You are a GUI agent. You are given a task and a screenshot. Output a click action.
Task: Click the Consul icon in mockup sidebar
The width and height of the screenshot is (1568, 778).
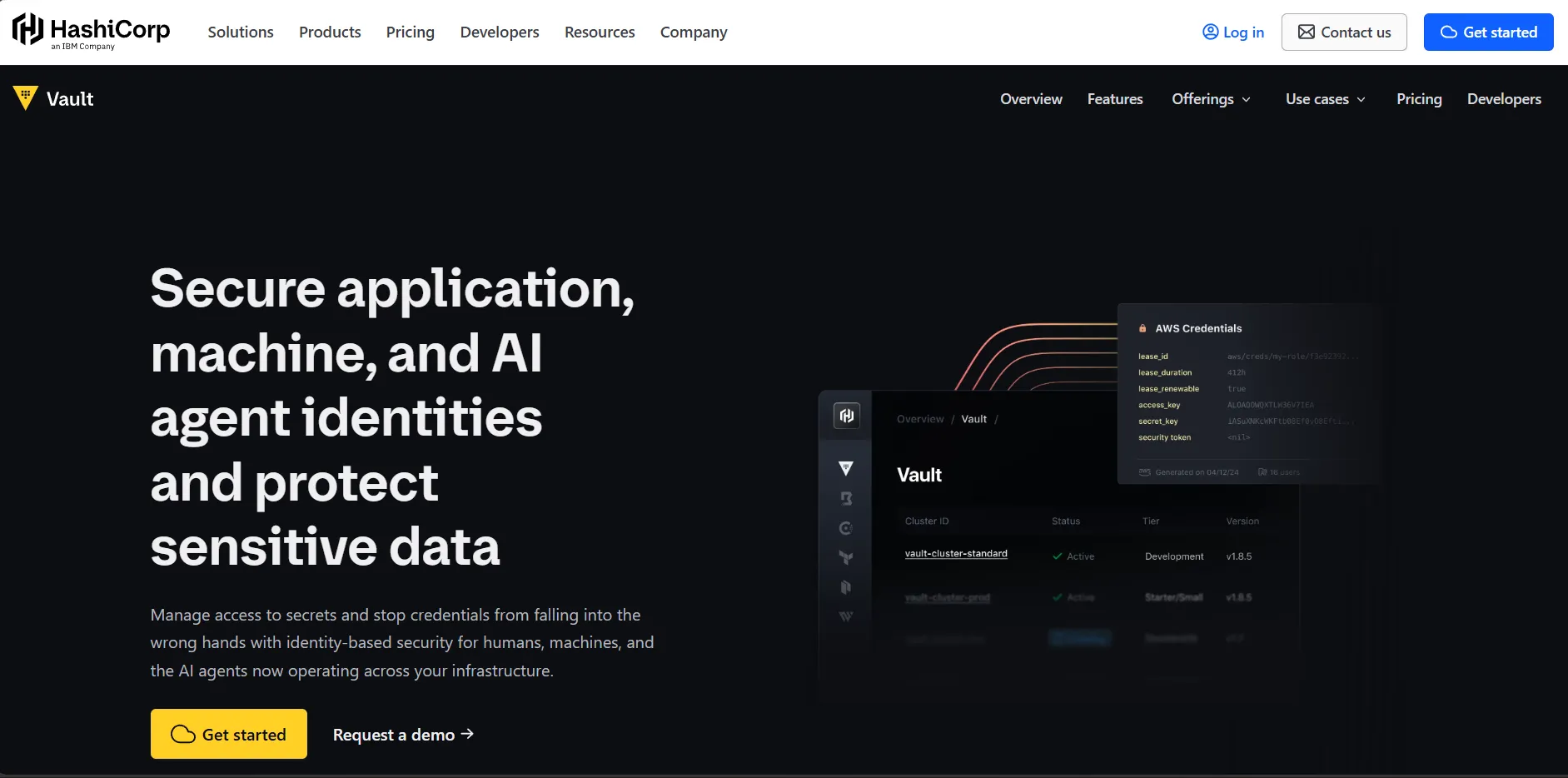(x=846, y=528)
